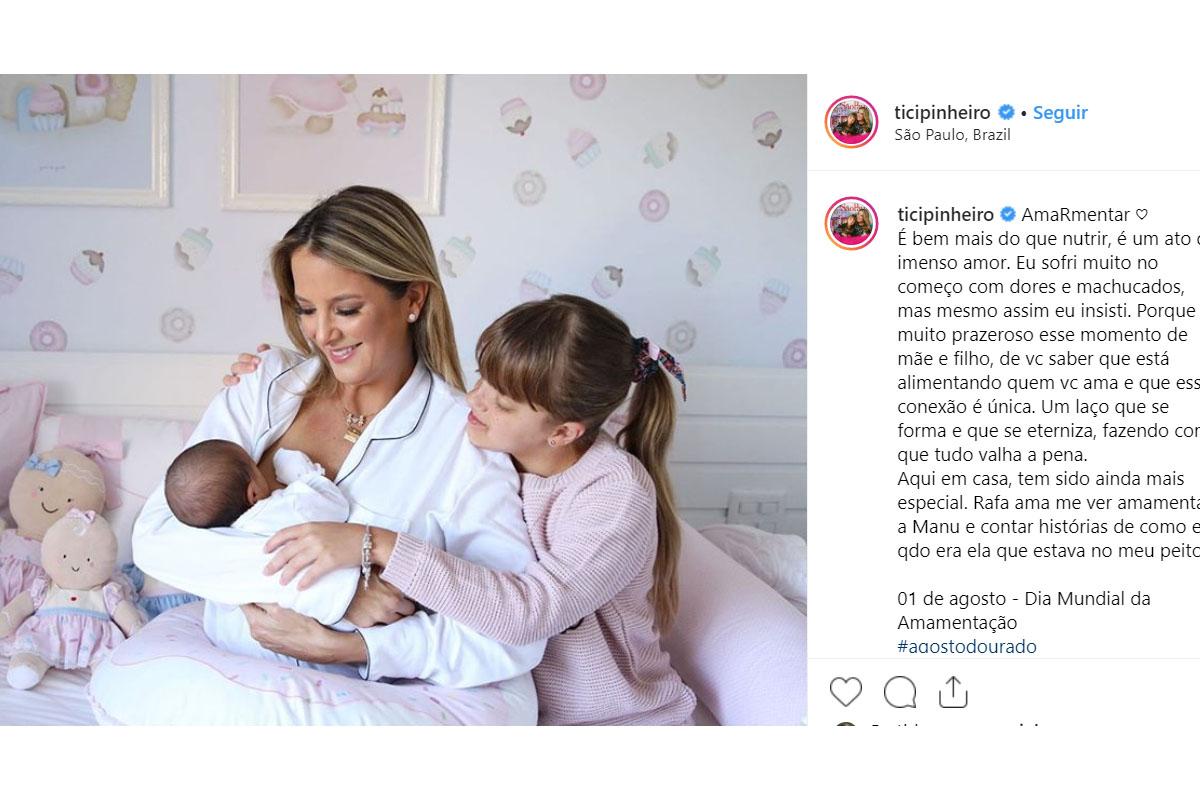
Task: Click the verified badge in the caption line
Action: [x=1008, y=215]
